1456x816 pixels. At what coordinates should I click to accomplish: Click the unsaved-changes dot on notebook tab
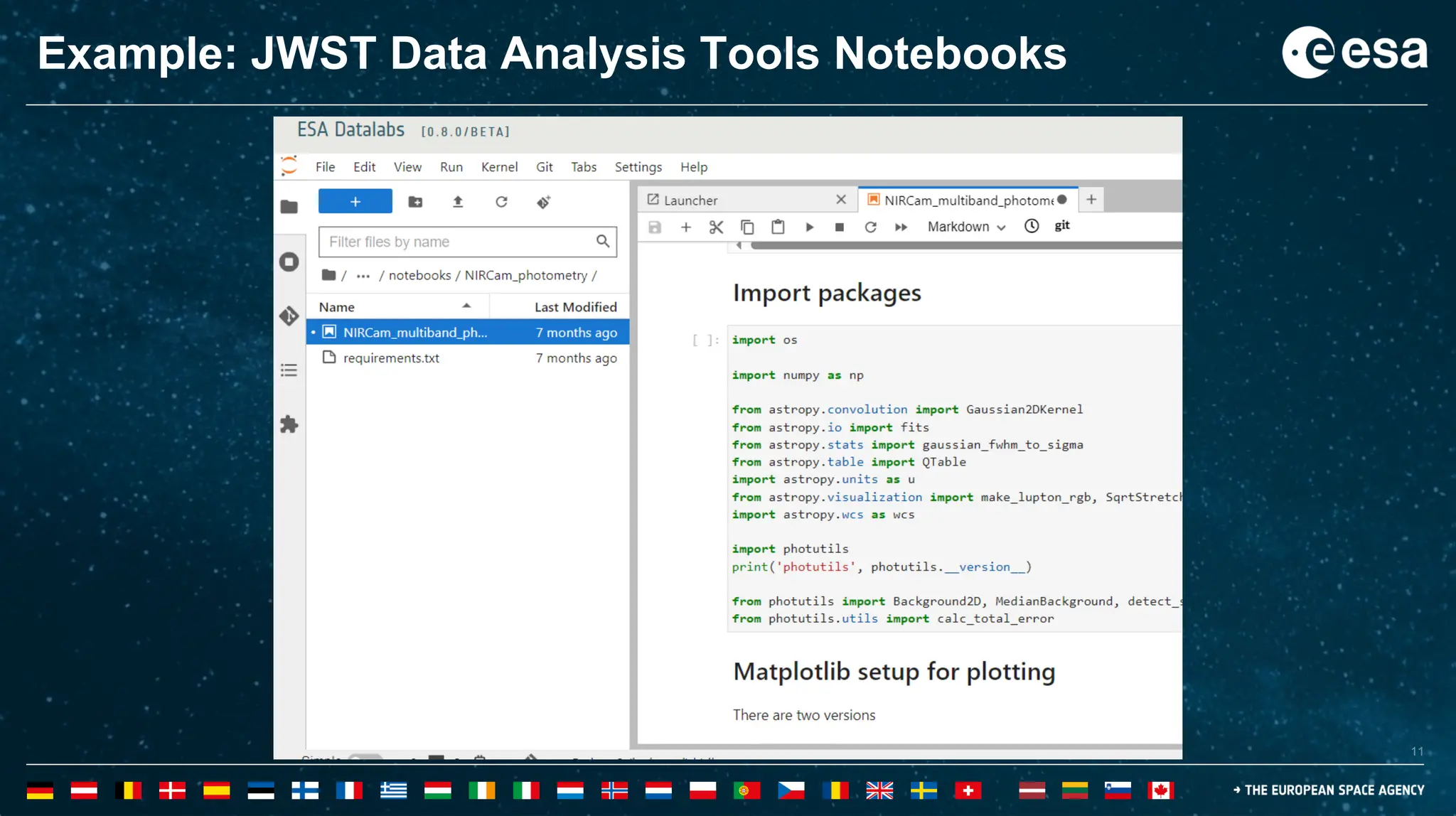(x=1062, y=200)
